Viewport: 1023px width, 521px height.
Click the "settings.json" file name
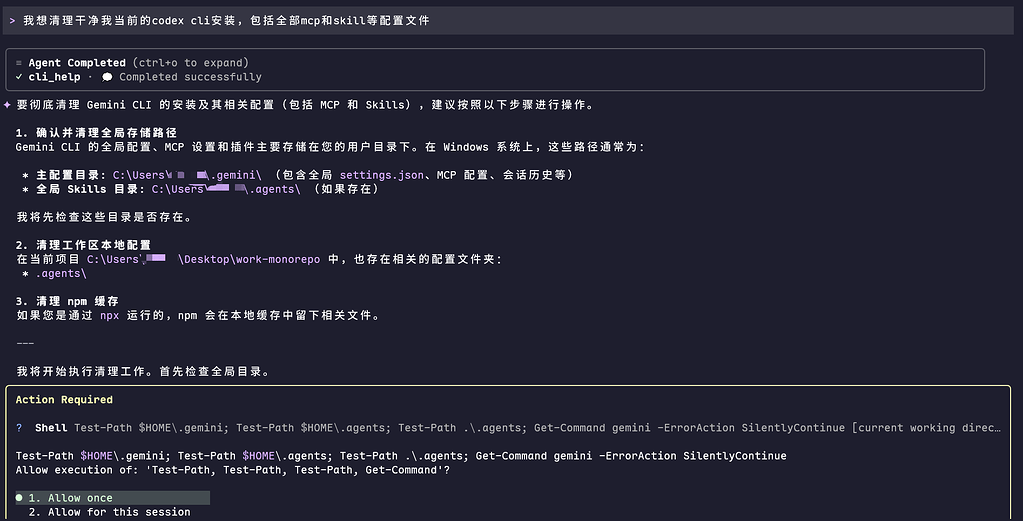tap(382, 175)
